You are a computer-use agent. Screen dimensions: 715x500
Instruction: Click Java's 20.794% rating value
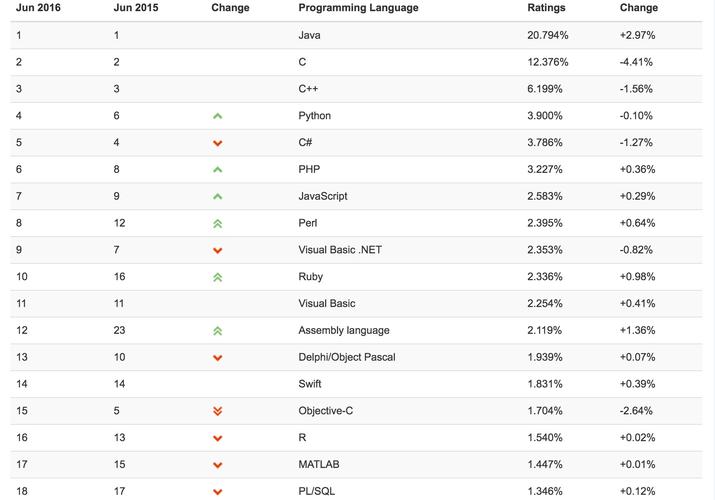tap(548, 35)
